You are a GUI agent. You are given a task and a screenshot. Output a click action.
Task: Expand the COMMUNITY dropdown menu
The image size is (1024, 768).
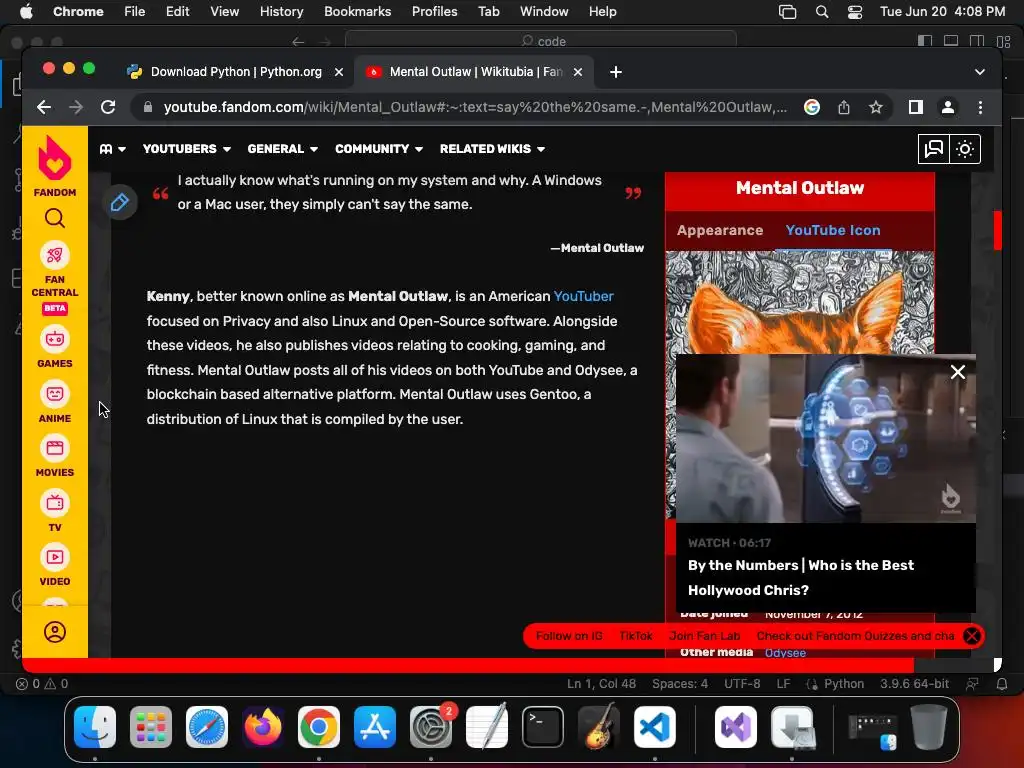pos(379,149)
